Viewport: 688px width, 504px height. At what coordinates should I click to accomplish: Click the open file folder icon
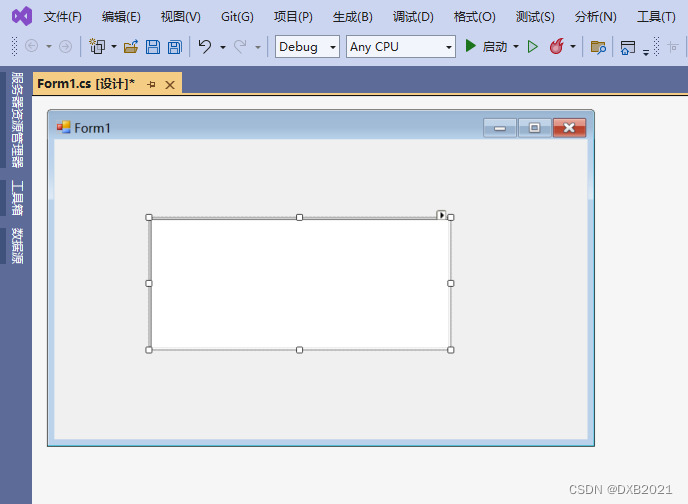tap(131, 46)
